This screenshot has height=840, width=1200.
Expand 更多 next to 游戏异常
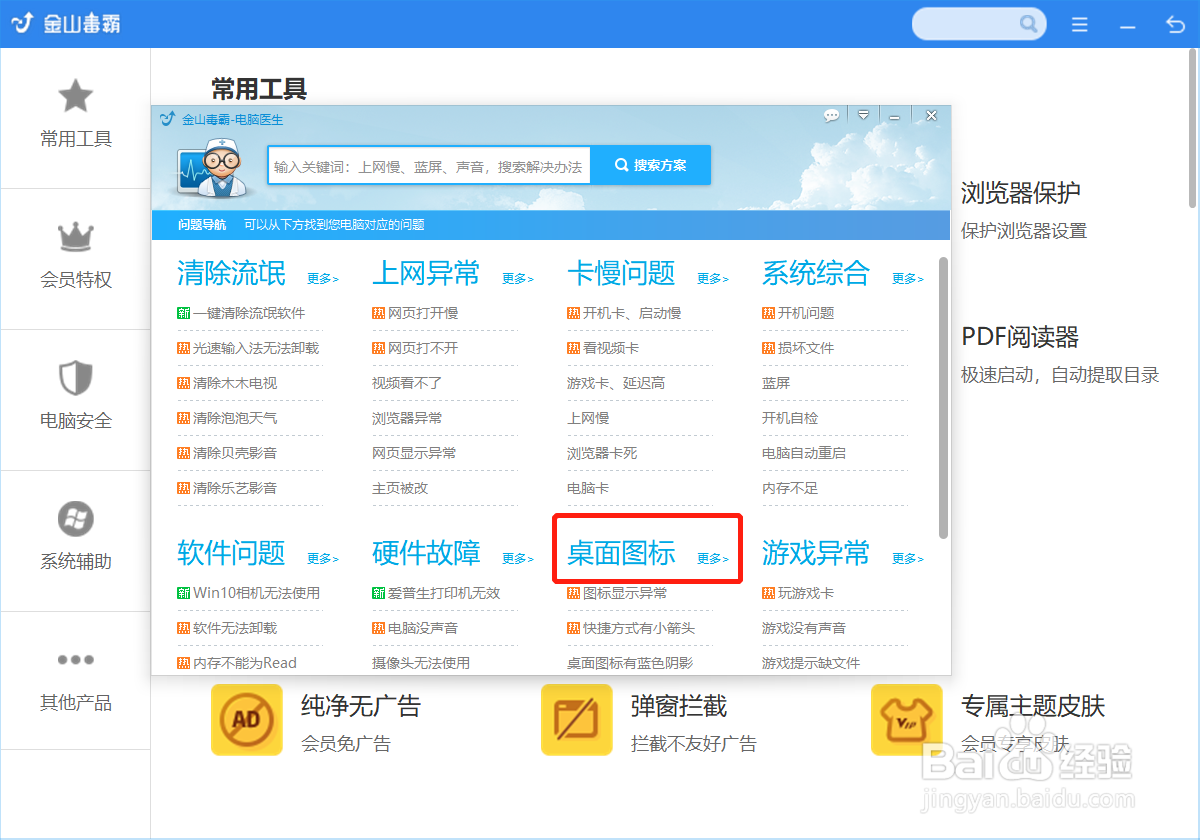point(908,559)
